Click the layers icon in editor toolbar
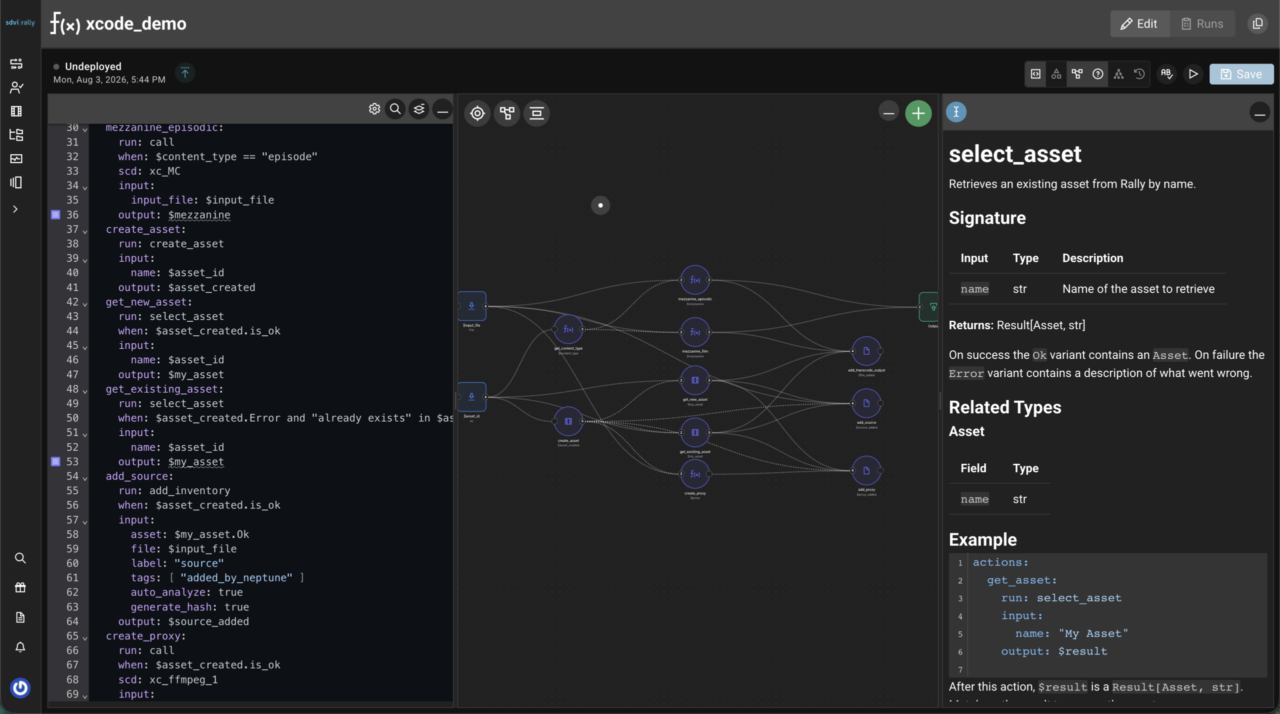The height and width of the screenshot is (714, 1280). click(419, 109)
